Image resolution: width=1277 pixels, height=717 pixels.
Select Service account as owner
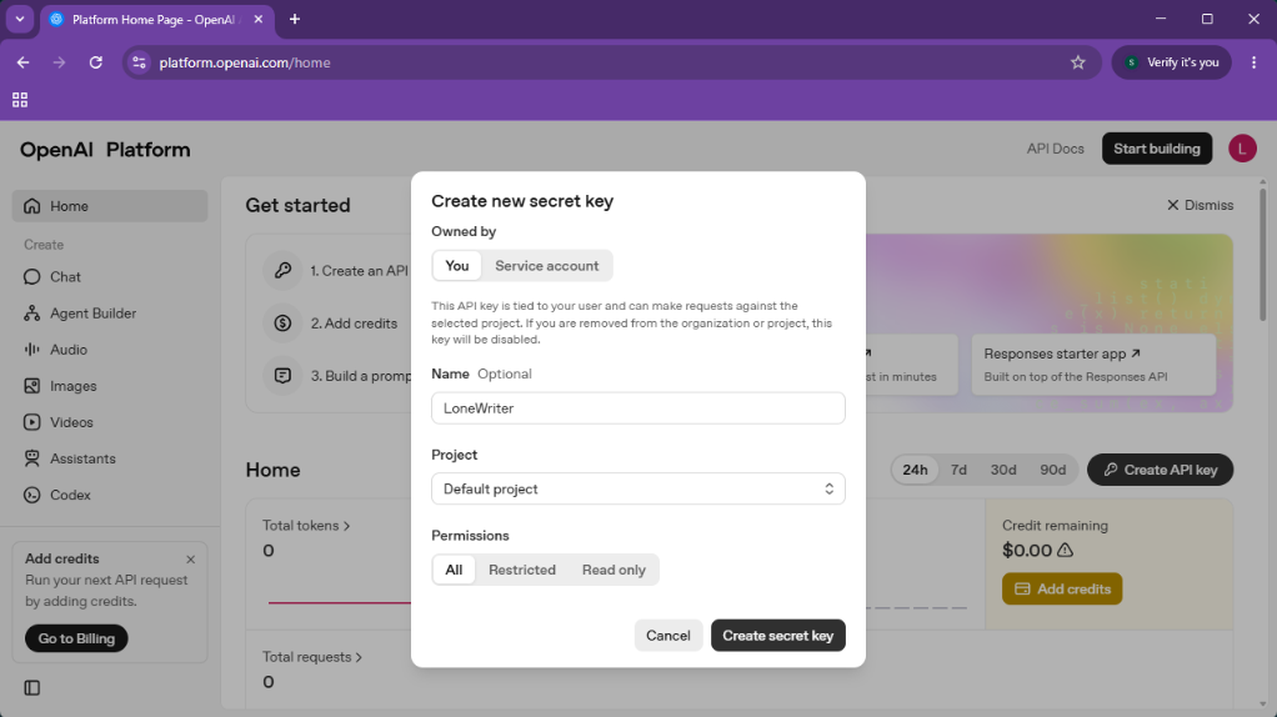(x=547, y=266)
